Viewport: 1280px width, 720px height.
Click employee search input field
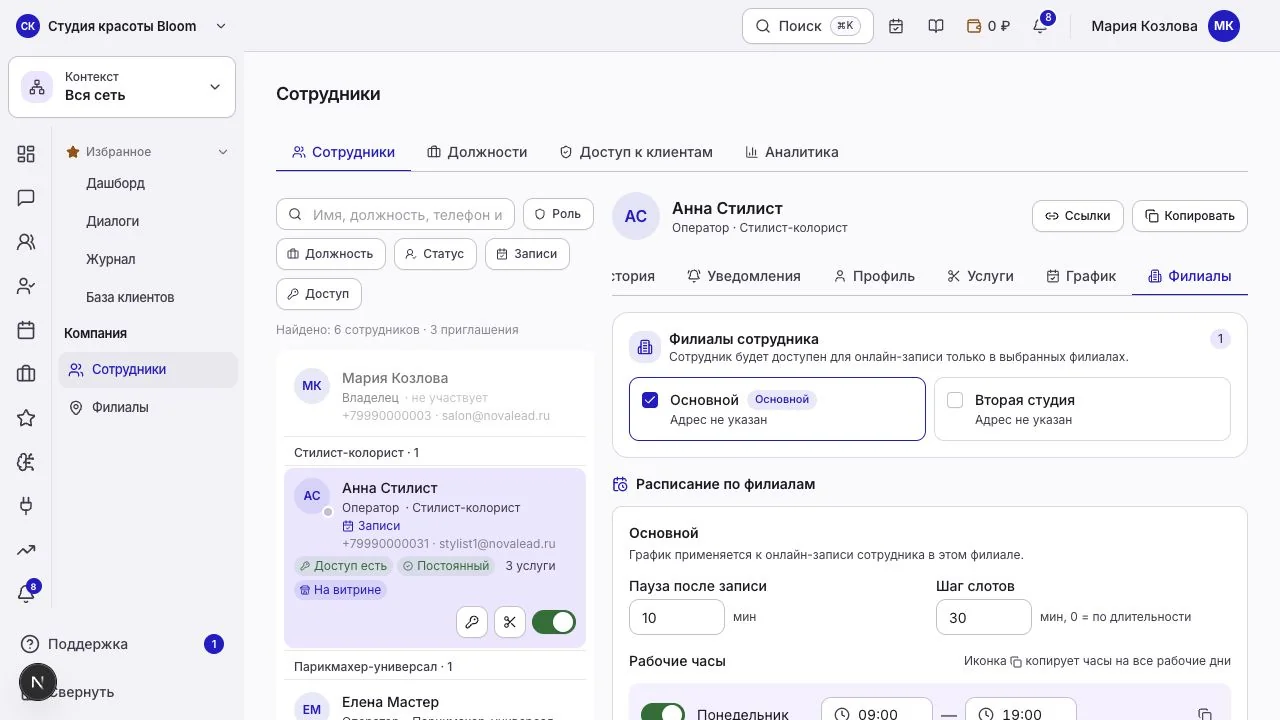[x=396, y=214]
